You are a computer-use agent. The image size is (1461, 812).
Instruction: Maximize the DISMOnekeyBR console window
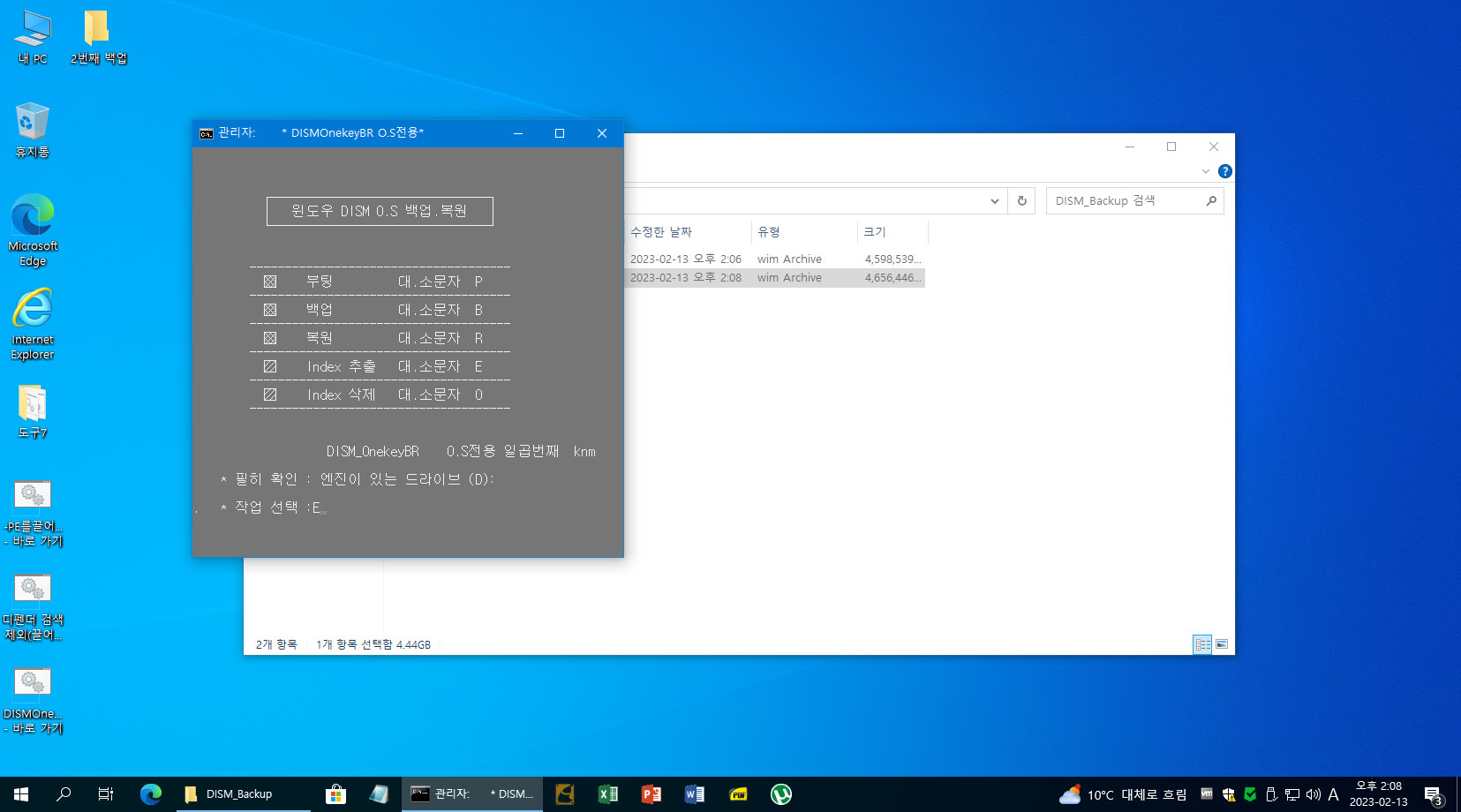point(560,133)
